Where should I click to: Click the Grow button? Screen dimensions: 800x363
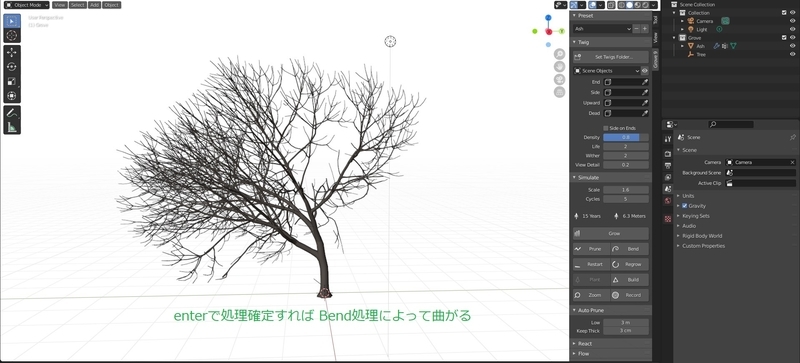click(x=611, y=233)
